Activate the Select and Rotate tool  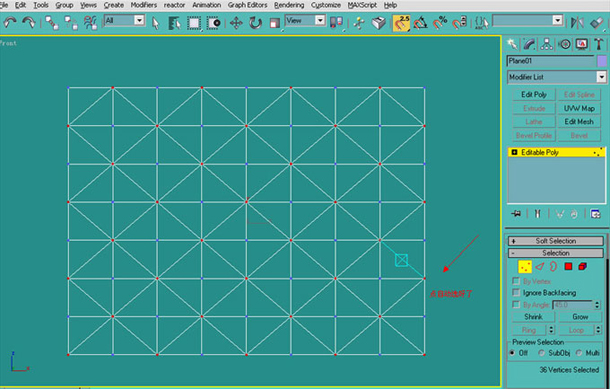point(255,23)
